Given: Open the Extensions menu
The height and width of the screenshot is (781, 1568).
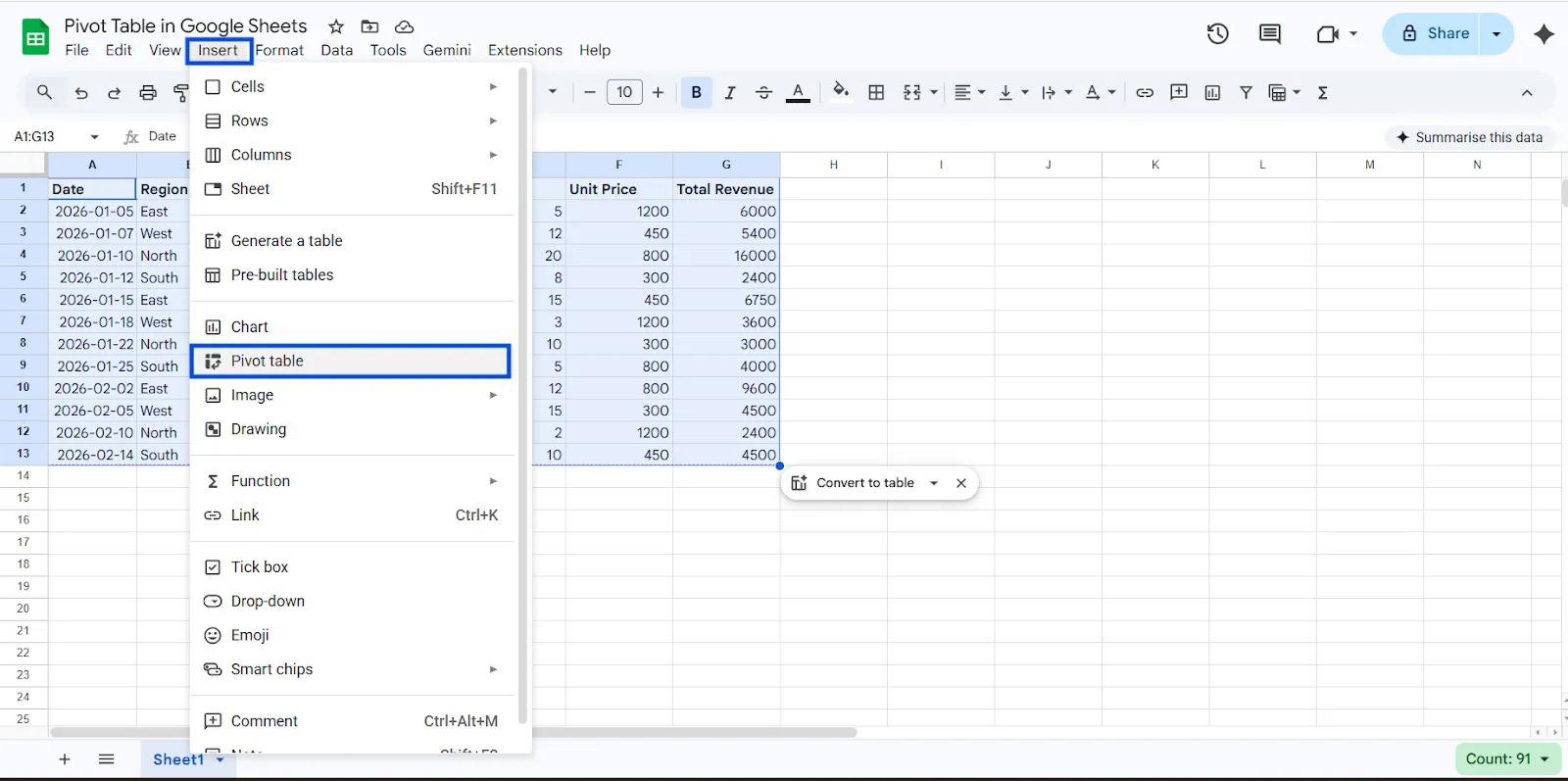Looking at the screenshot, I should point(525,50).
